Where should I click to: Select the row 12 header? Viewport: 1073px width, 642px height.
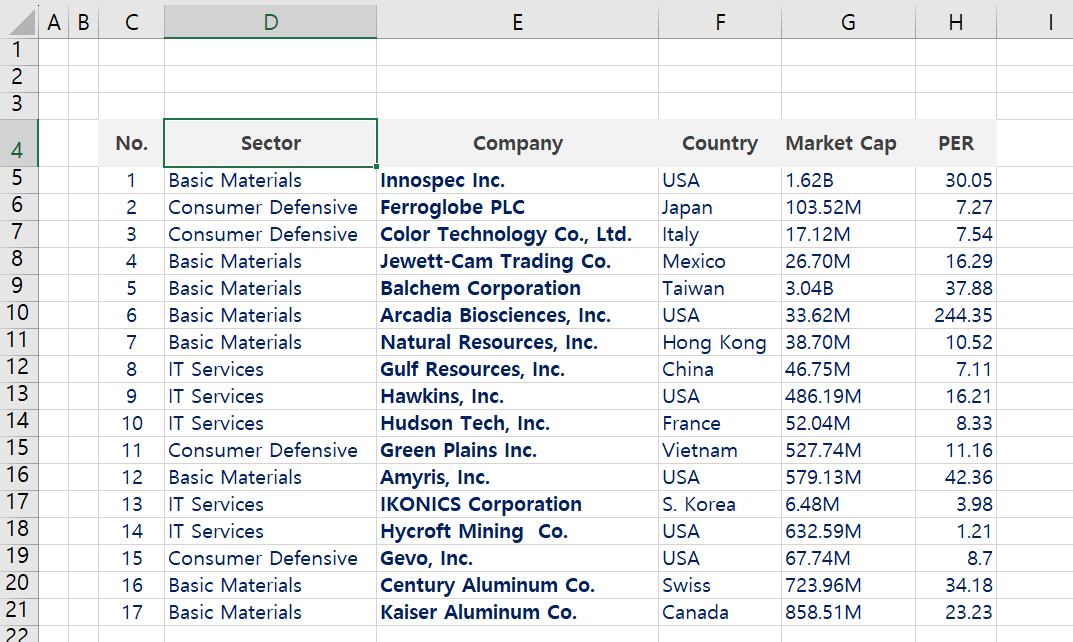click(x=18, y=368)
